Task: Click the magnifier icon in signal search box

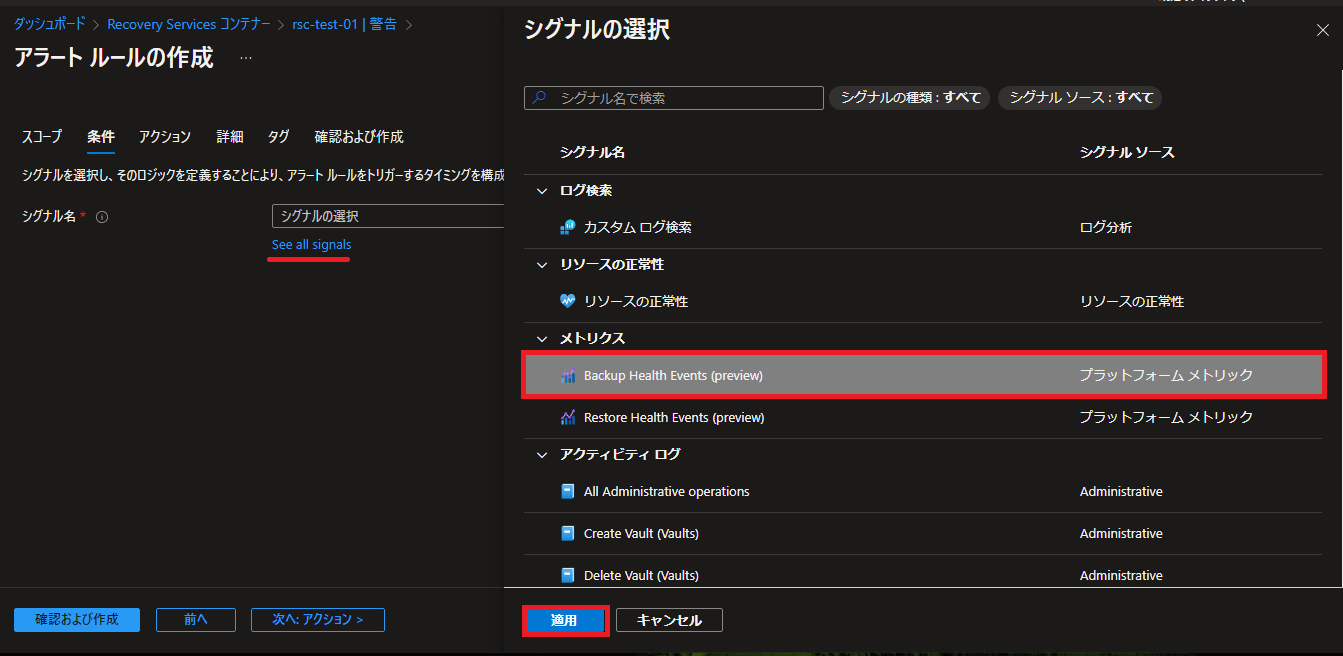Action: click(540, 98)
